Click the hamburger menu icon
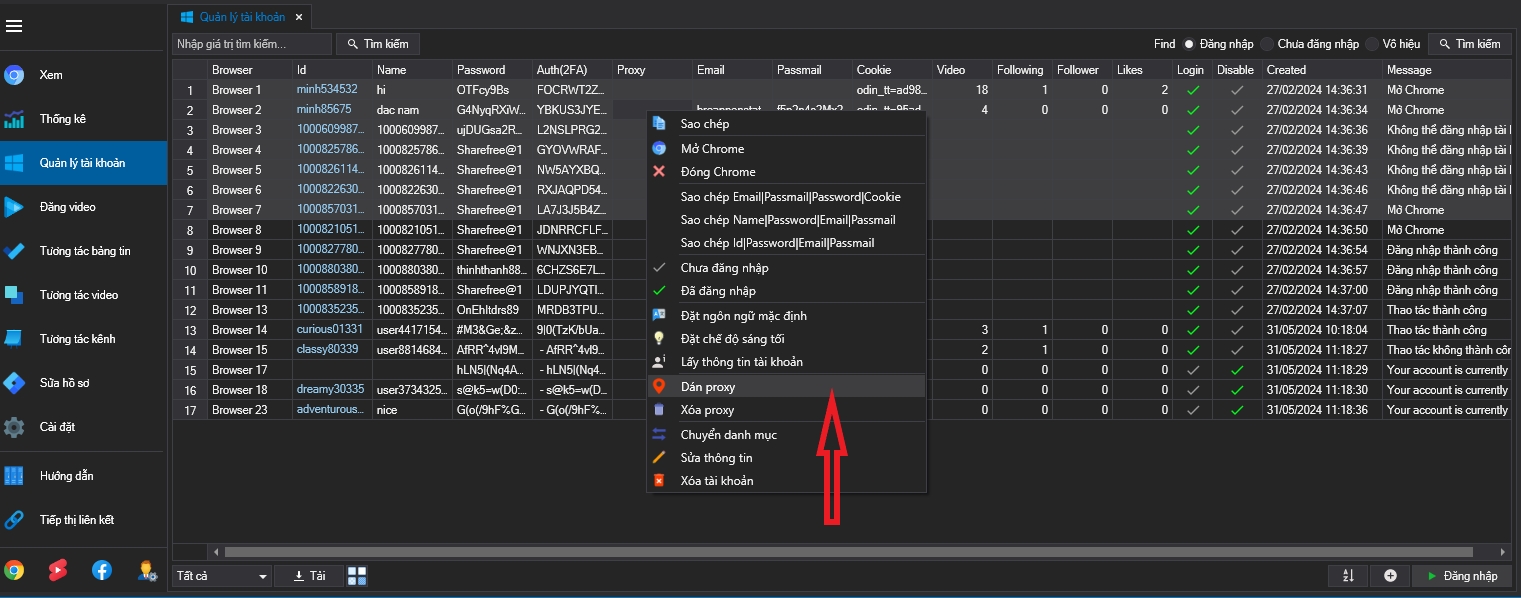1521x598 pixels. (14, 26)
